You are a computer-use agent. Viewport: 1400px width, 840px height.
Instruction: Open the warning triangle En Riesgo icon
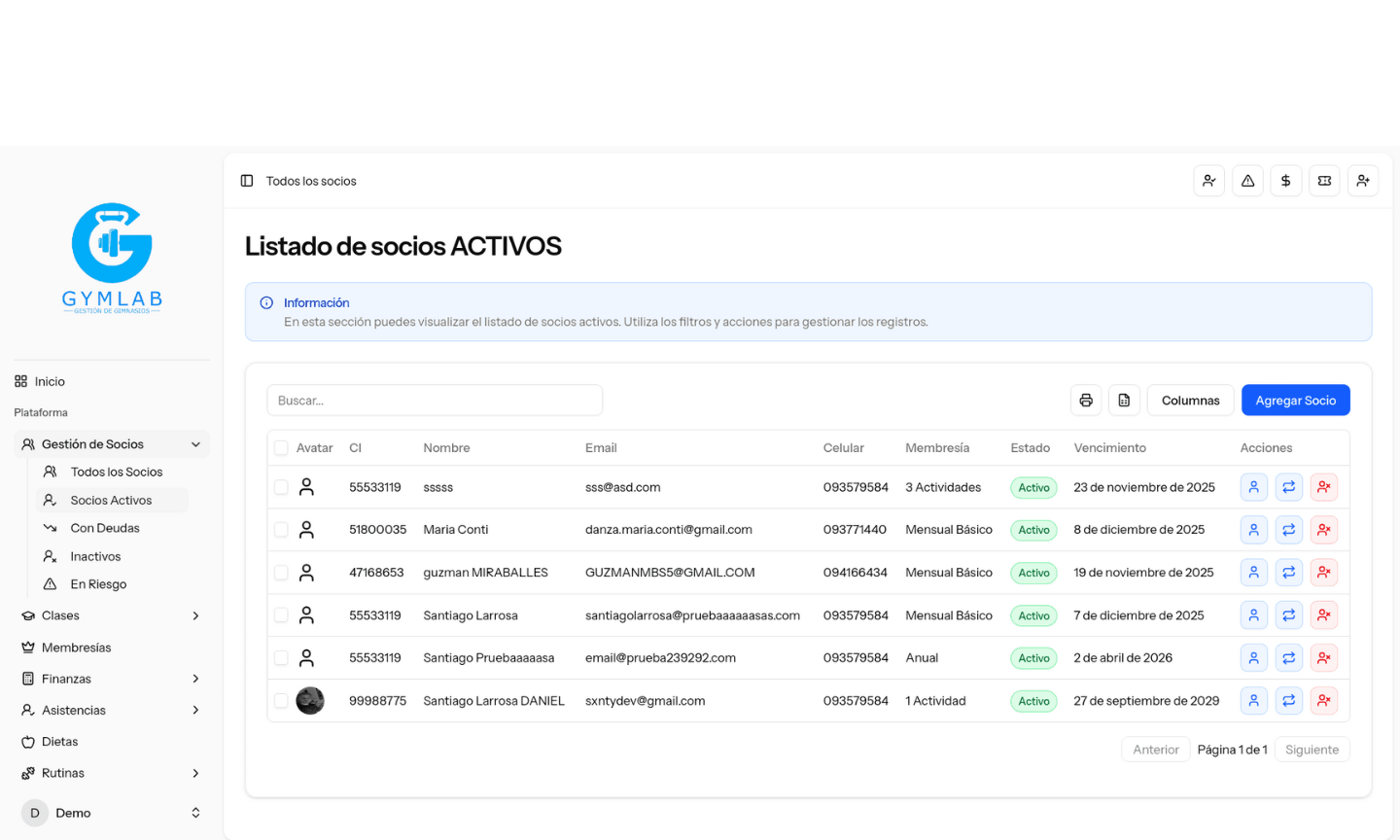pos(1247,181)
